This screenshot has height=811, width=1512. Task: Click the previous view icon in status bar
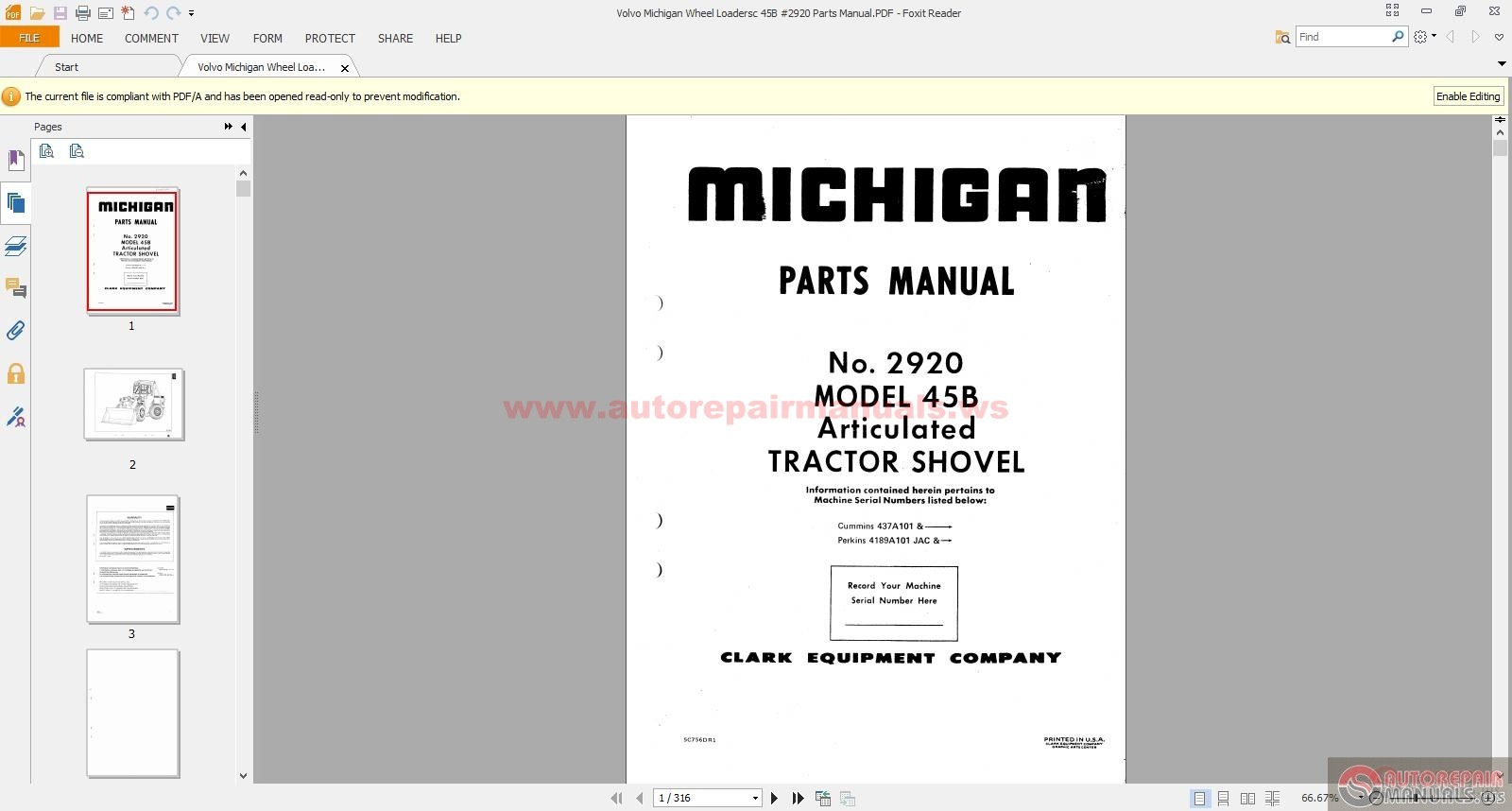[823, 799]
